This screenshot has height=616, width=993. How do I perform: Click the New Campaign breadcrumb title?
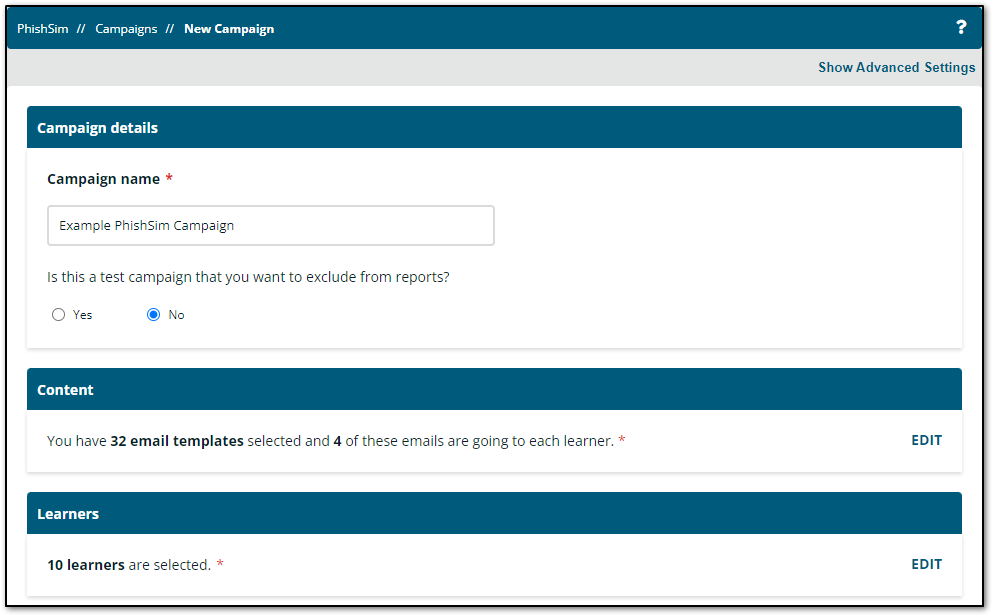point(229,29)
